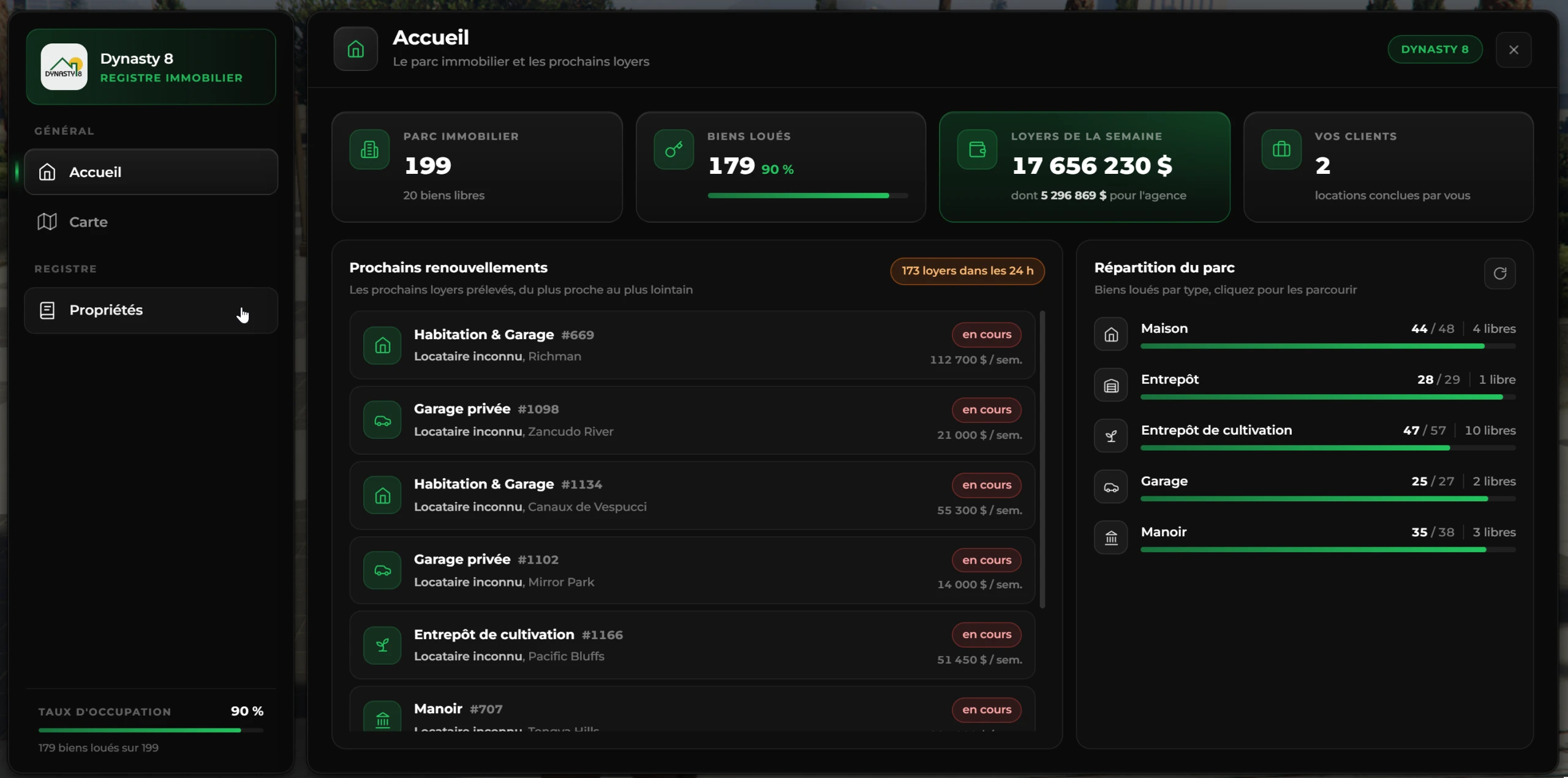The height and width of the screenshot is (778, 1568).
Task: Click the Garage 25 / 27 progress bar
Action: (x=1328, y=499)
